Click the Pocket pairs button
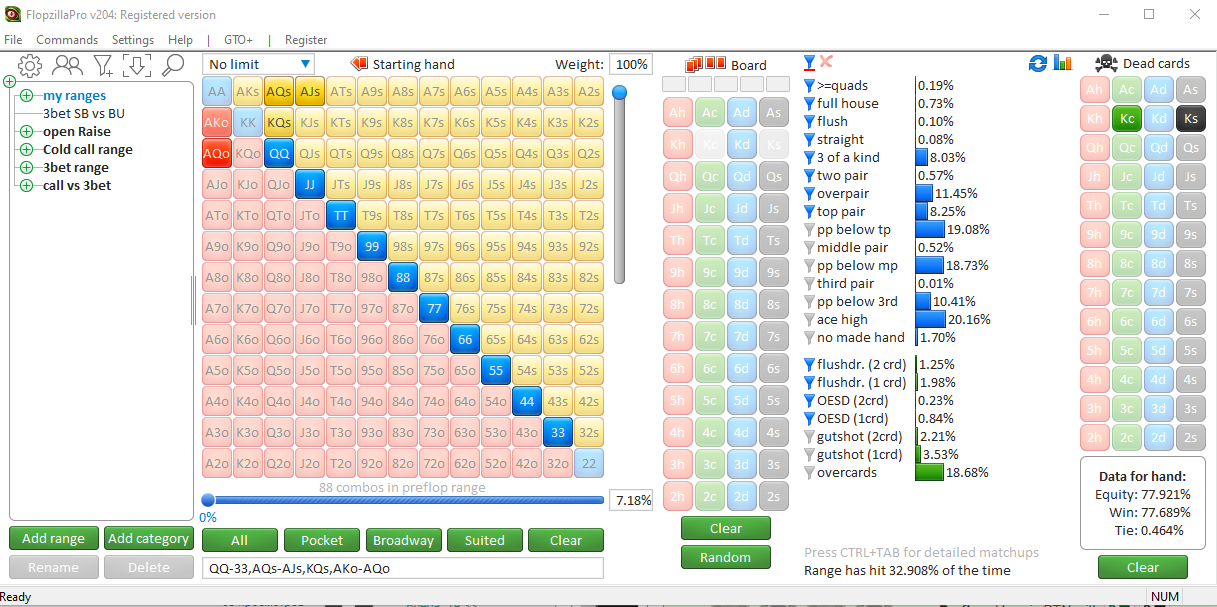 pyautogui.click(x=322, y=540)
